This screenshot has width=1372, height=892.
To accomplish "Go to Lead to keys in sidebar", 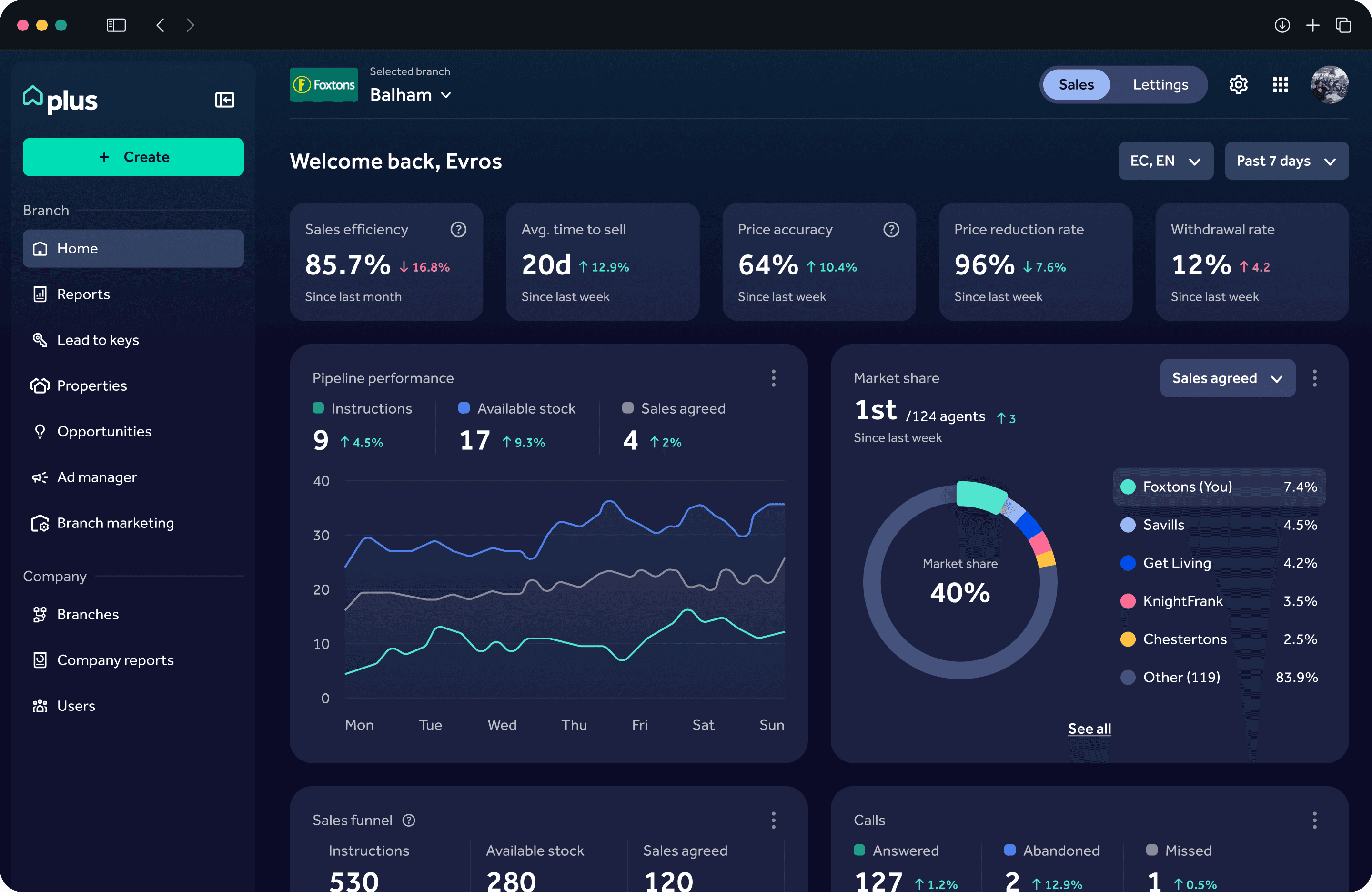I will (x=98, y=340).
